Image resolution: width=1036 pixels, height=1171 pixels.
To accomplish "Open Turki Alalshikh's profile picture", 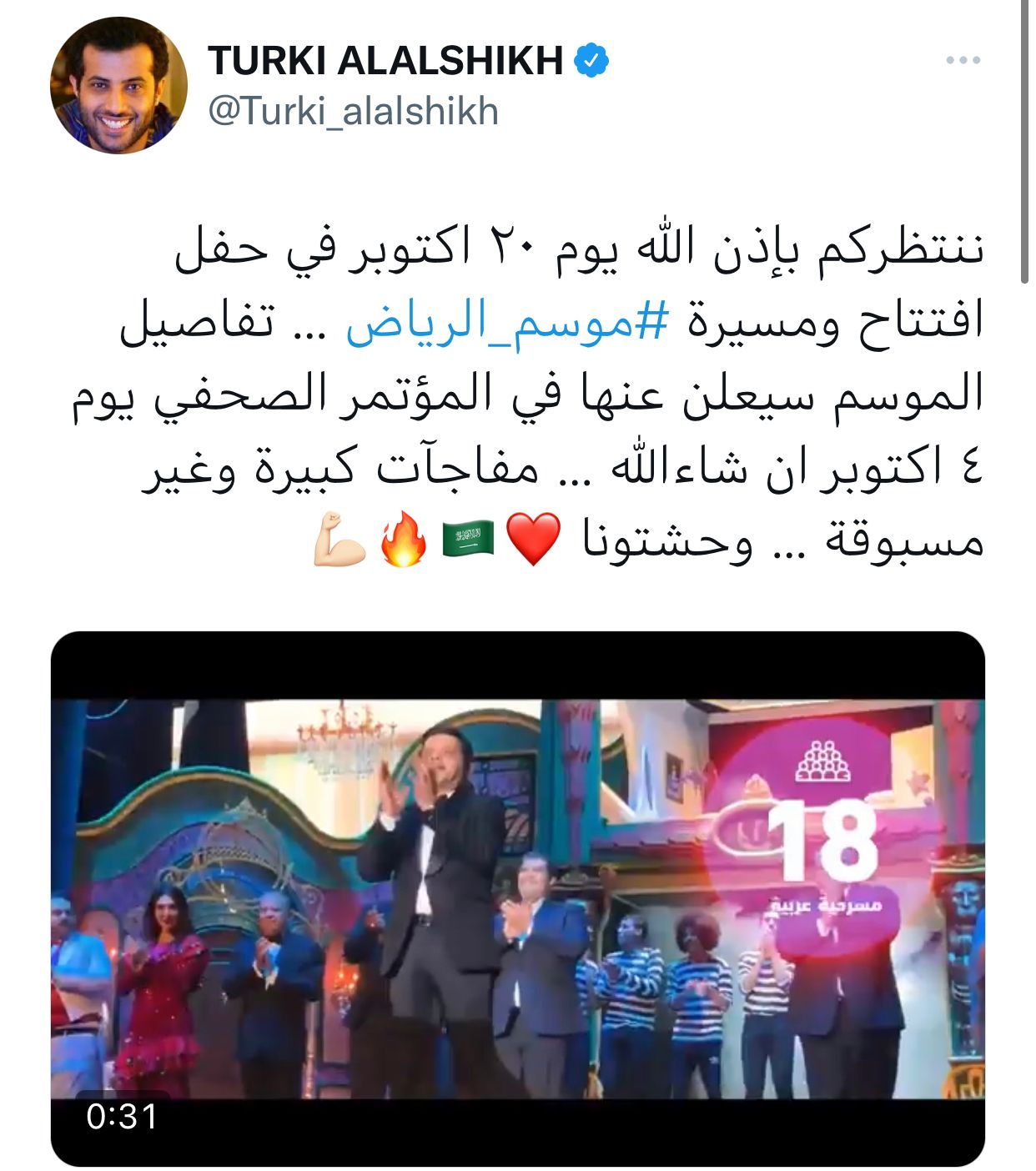I will click(119, 85).
